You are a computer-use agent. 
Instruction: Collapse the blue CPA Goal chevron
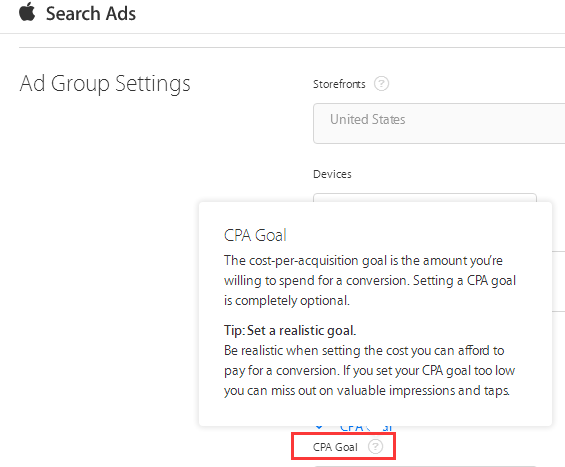(x=319, y=428)
